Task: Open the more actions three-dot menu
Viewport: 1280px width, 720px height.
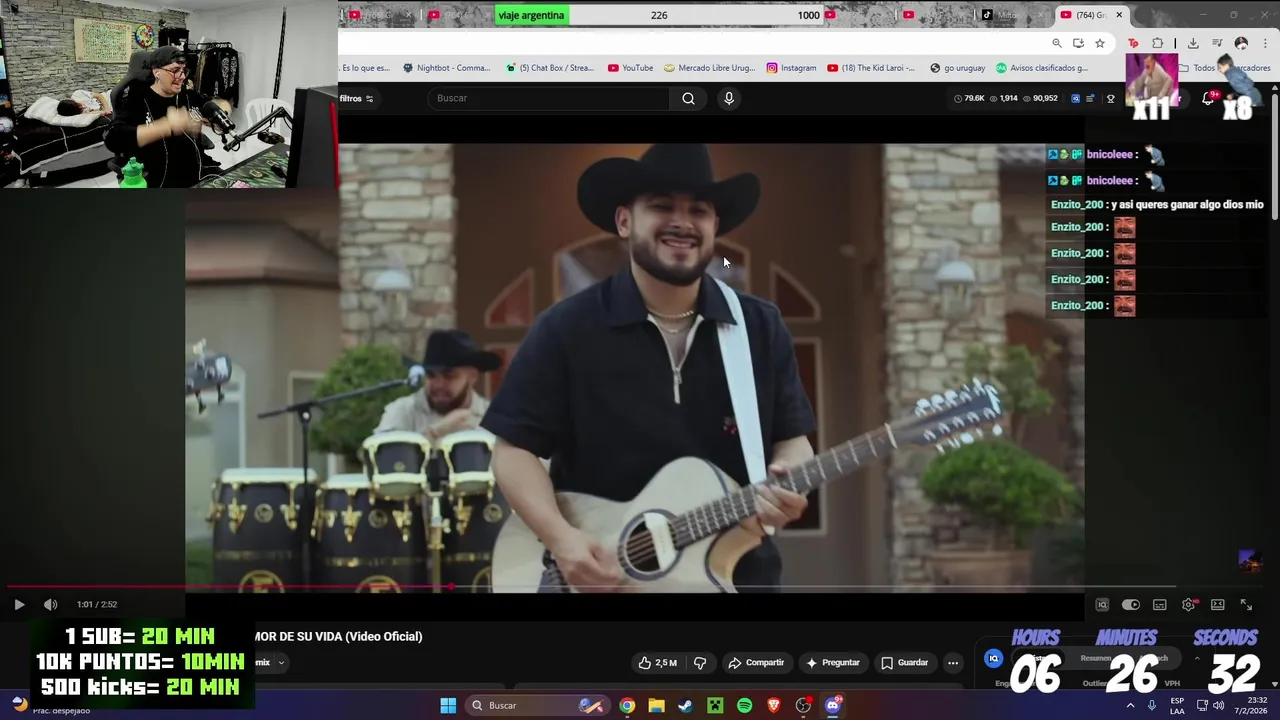Action: (x=953, y=662)
